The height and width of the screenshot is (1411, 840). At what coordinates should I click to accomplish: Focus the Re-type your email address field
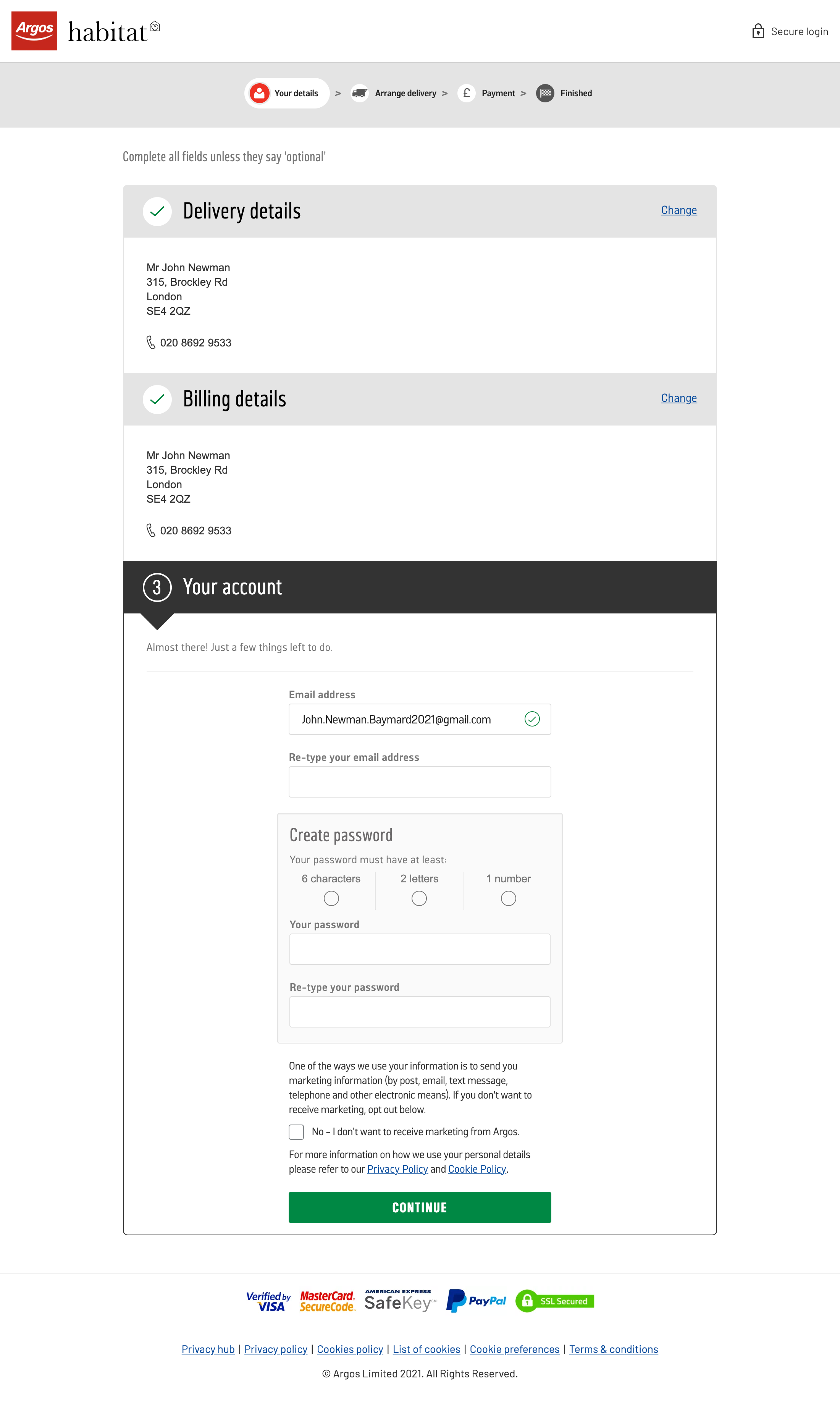tap(420, 782)
